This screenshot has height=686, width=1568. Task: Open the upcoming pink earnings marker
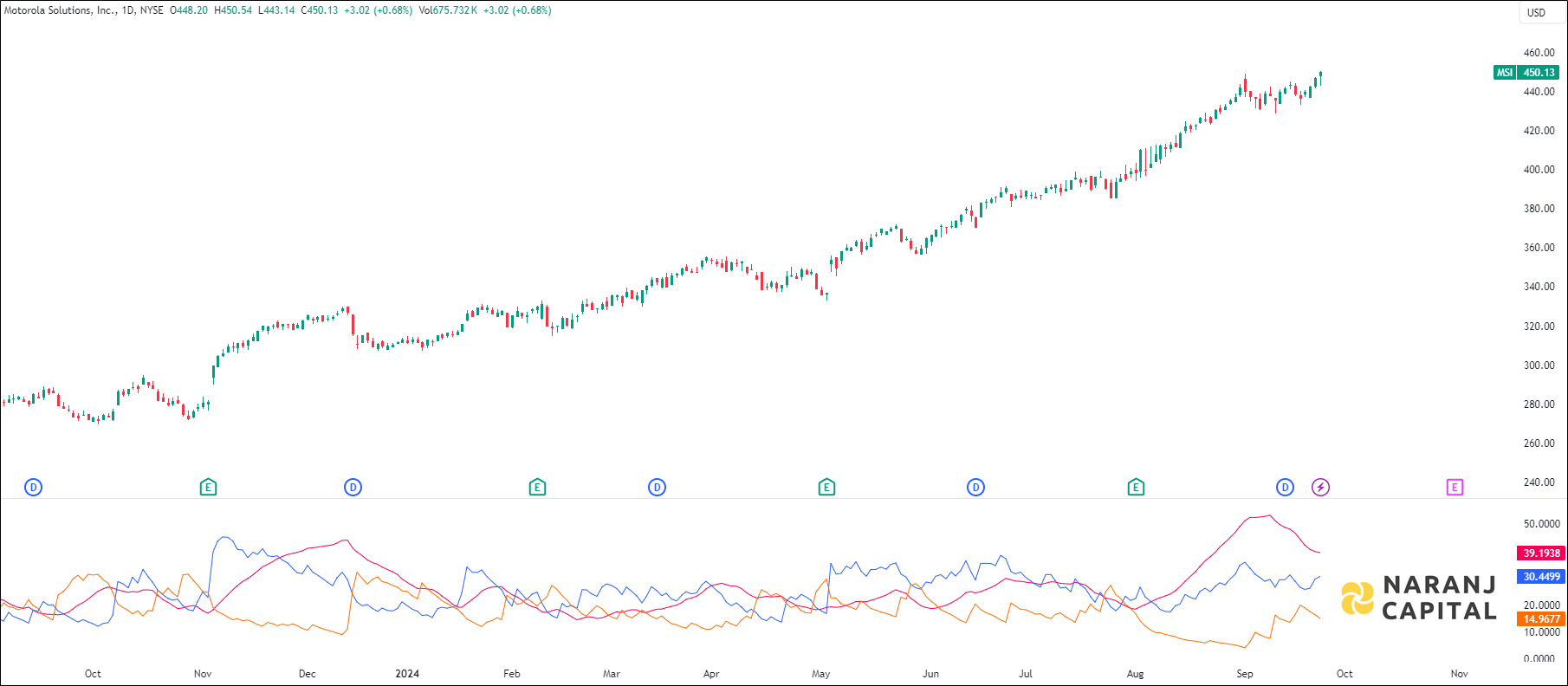1455,488
